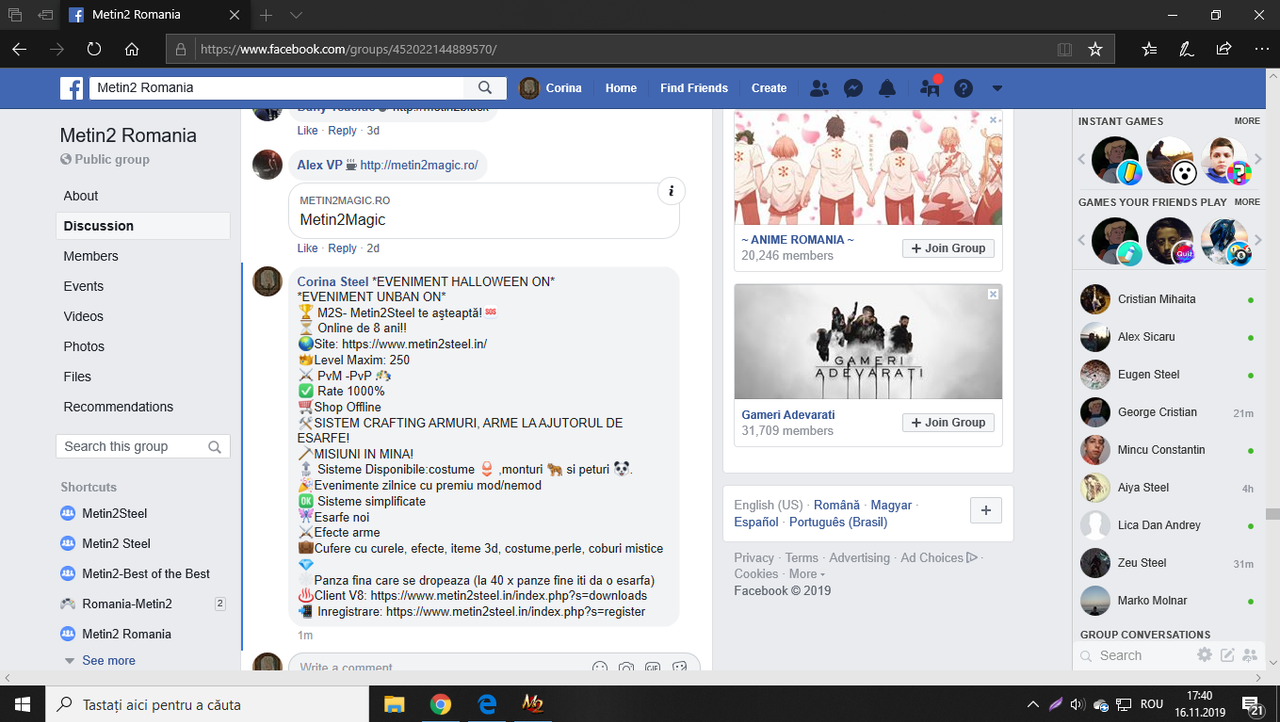Click new message compose icon in chat

pyautogui.click(x=1228, y=655)
